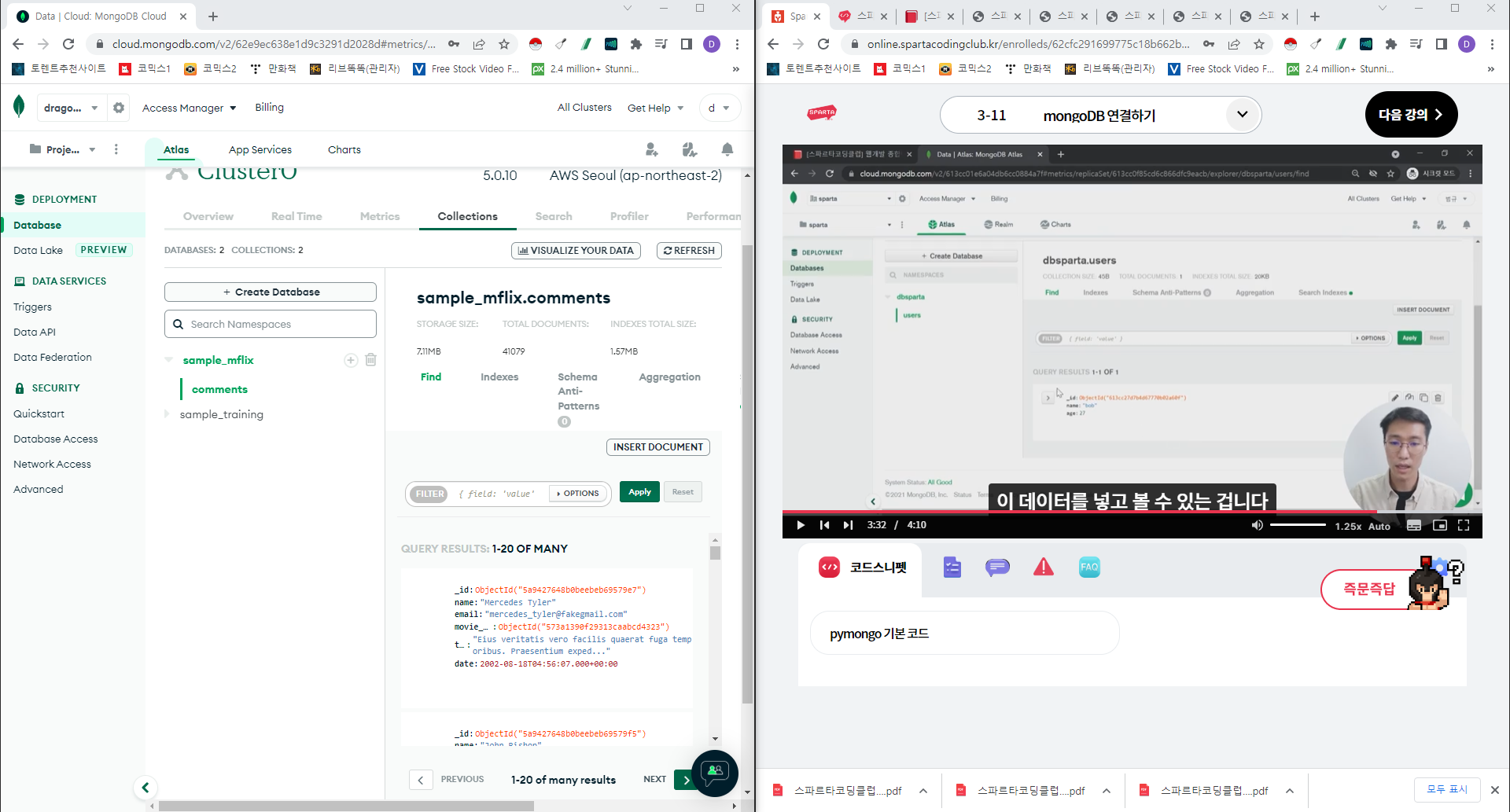This screenshot has height=812, width=1510.
Task: Click the Sparta logo on the lecture page
Action: pos(822,114)
